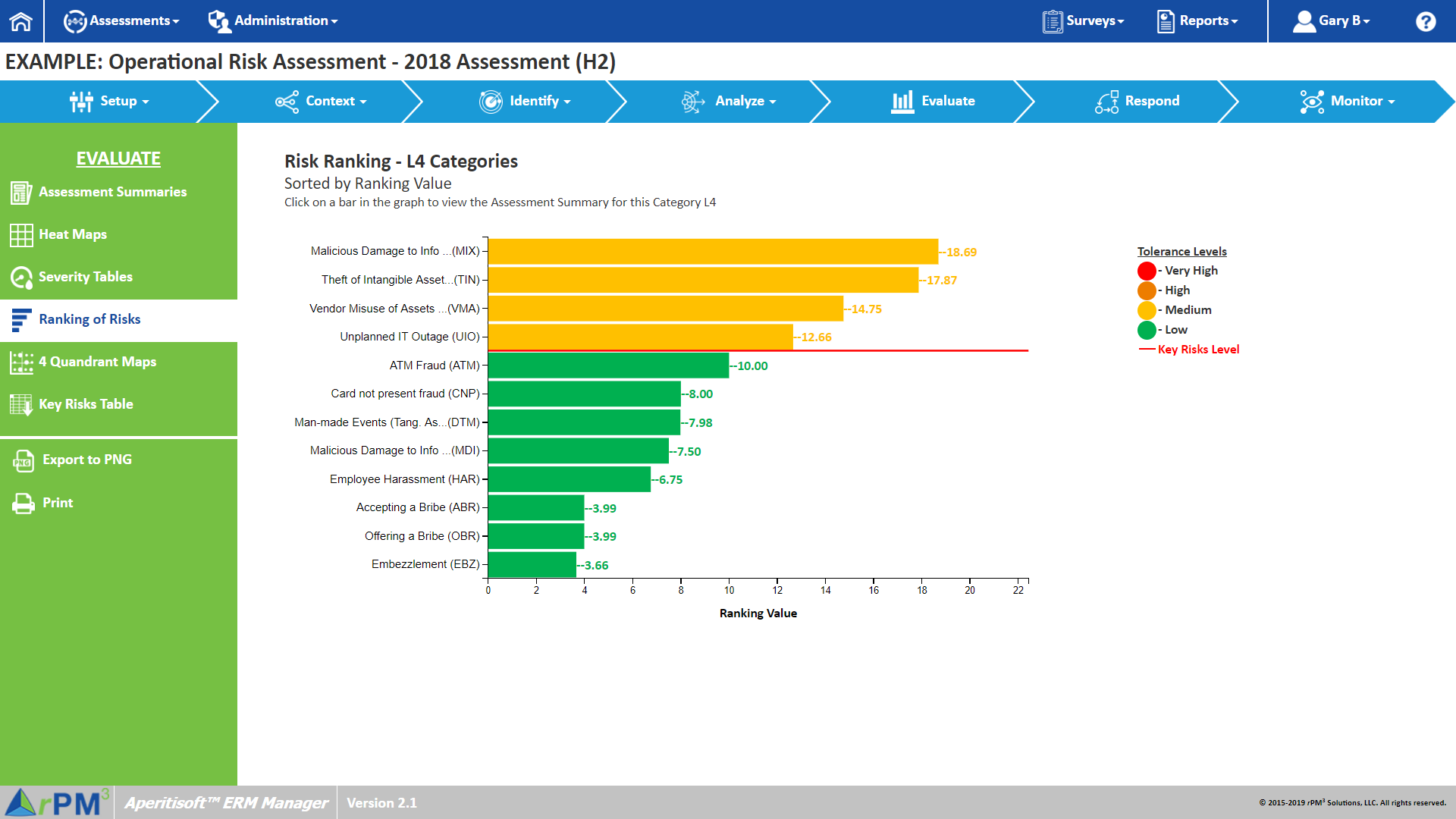Screen dimensions: 1456x819
Task: Click the 4 Quandrant Maps icon
Action: pyautogui.click(x=21, y=362)
